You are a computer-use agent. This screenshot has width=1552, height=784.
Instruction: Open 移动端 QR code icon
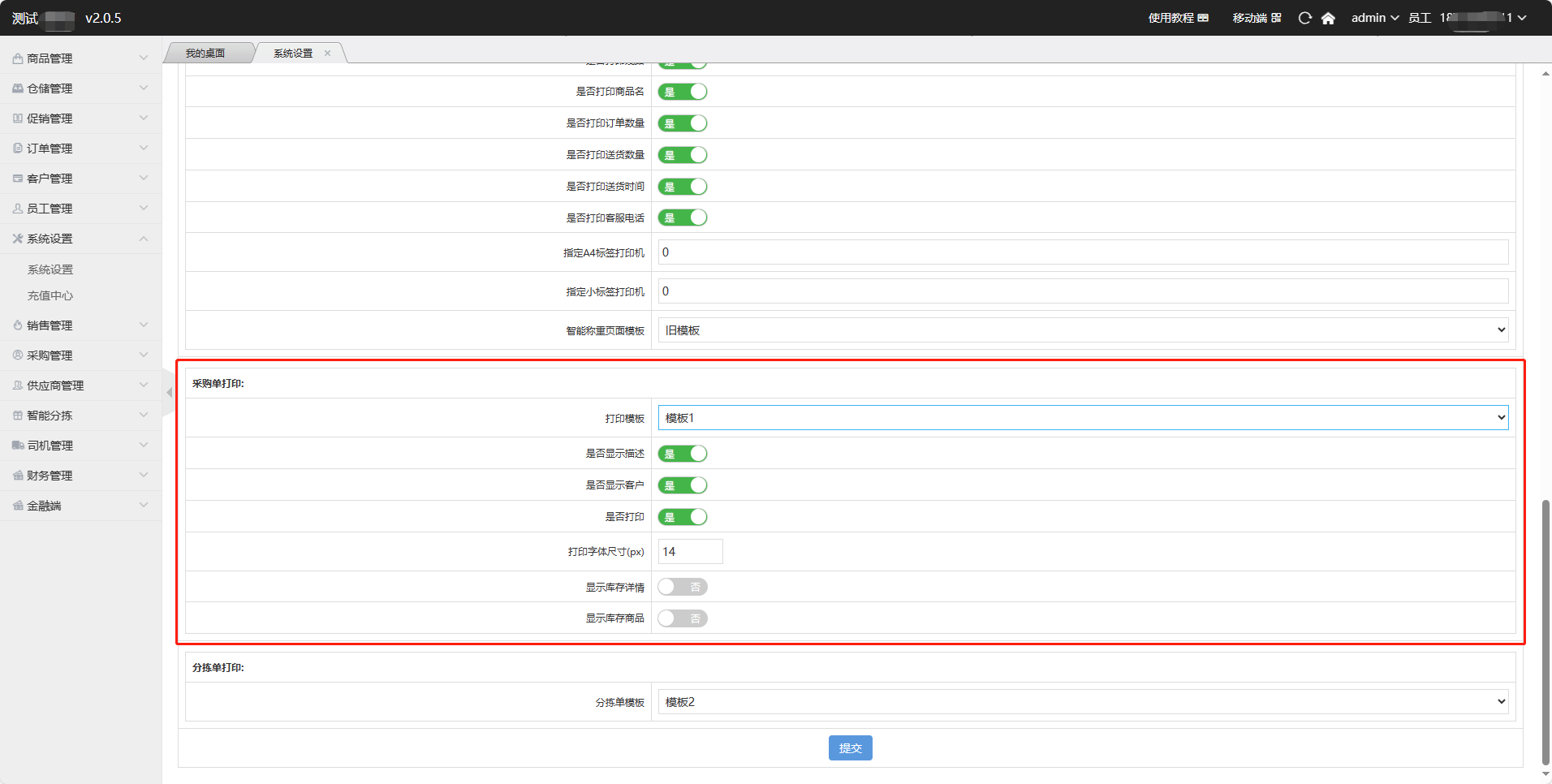[1276, 18]
